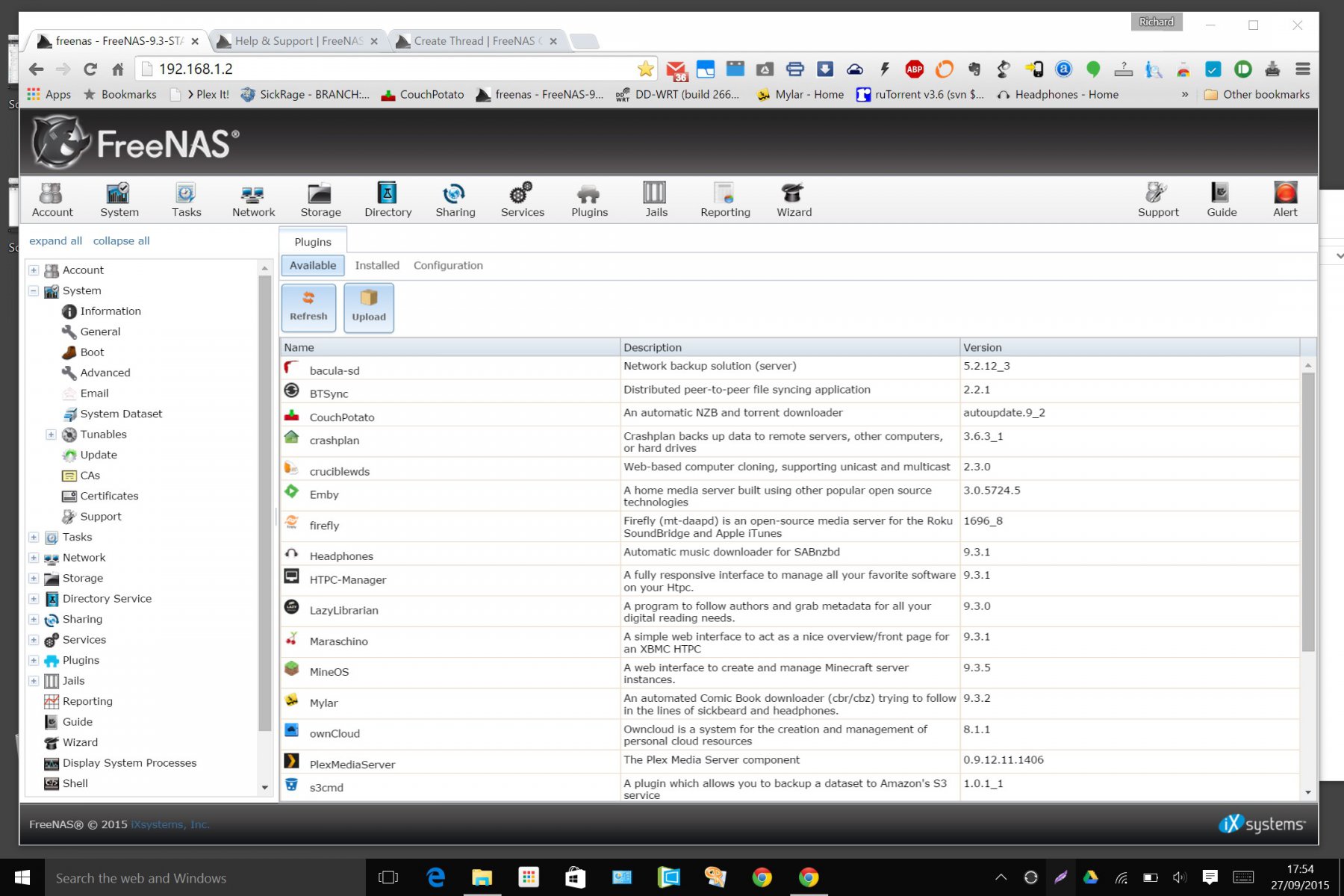Open the Jails toolbar icon
This screenshot has width=1344, height=896.
[656, 199]
